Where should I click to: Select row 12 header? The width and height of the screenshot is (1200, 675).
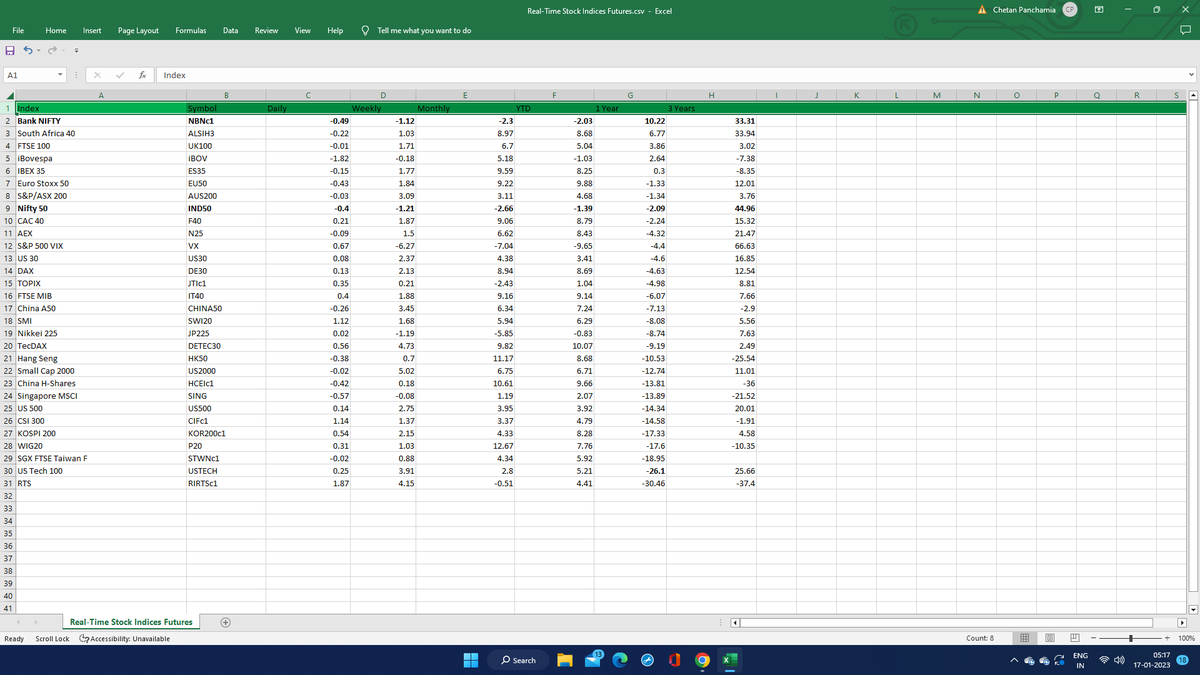[8, 245]
